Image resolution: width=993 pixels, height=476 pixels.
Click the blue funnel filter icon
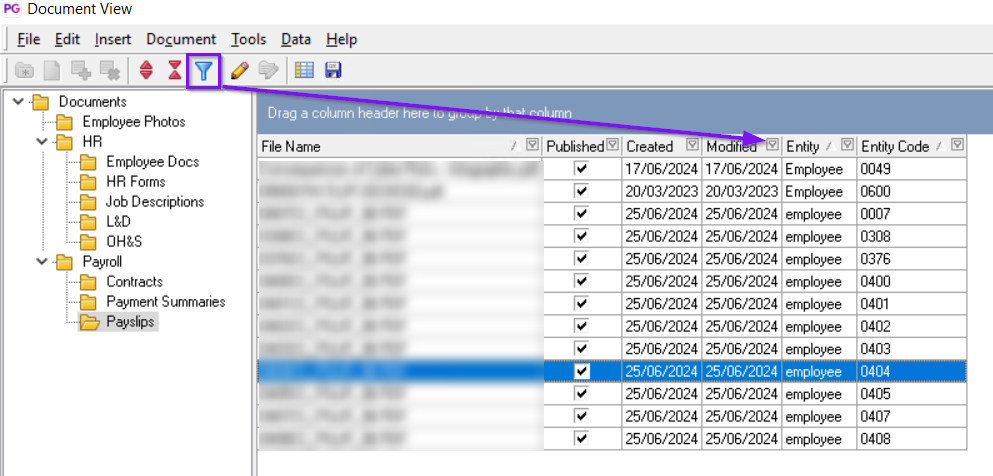[x=203, y=70]
